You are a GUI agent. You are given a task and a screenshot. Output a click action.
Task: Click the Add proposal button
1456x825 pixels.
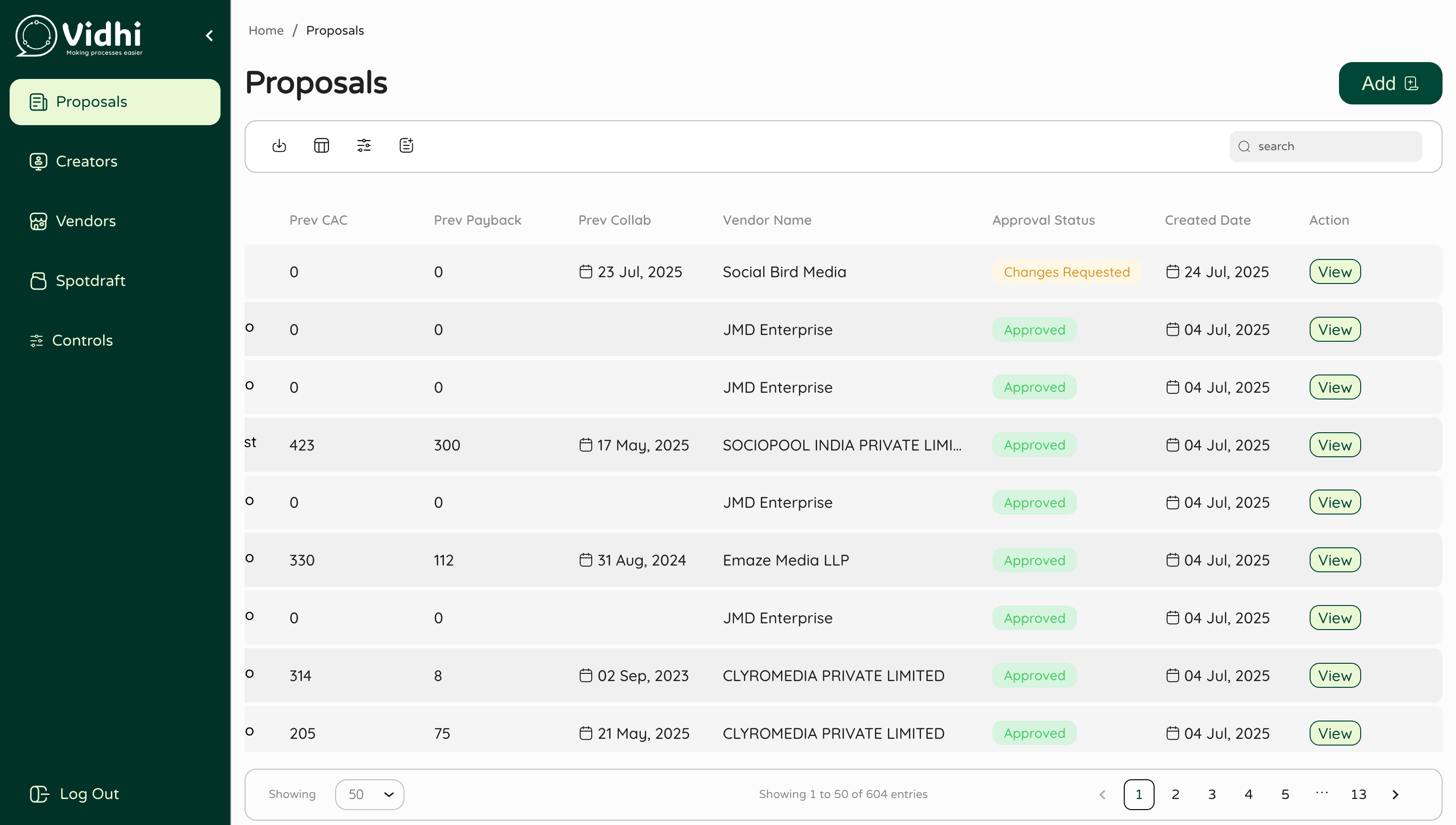[1390, 83]
